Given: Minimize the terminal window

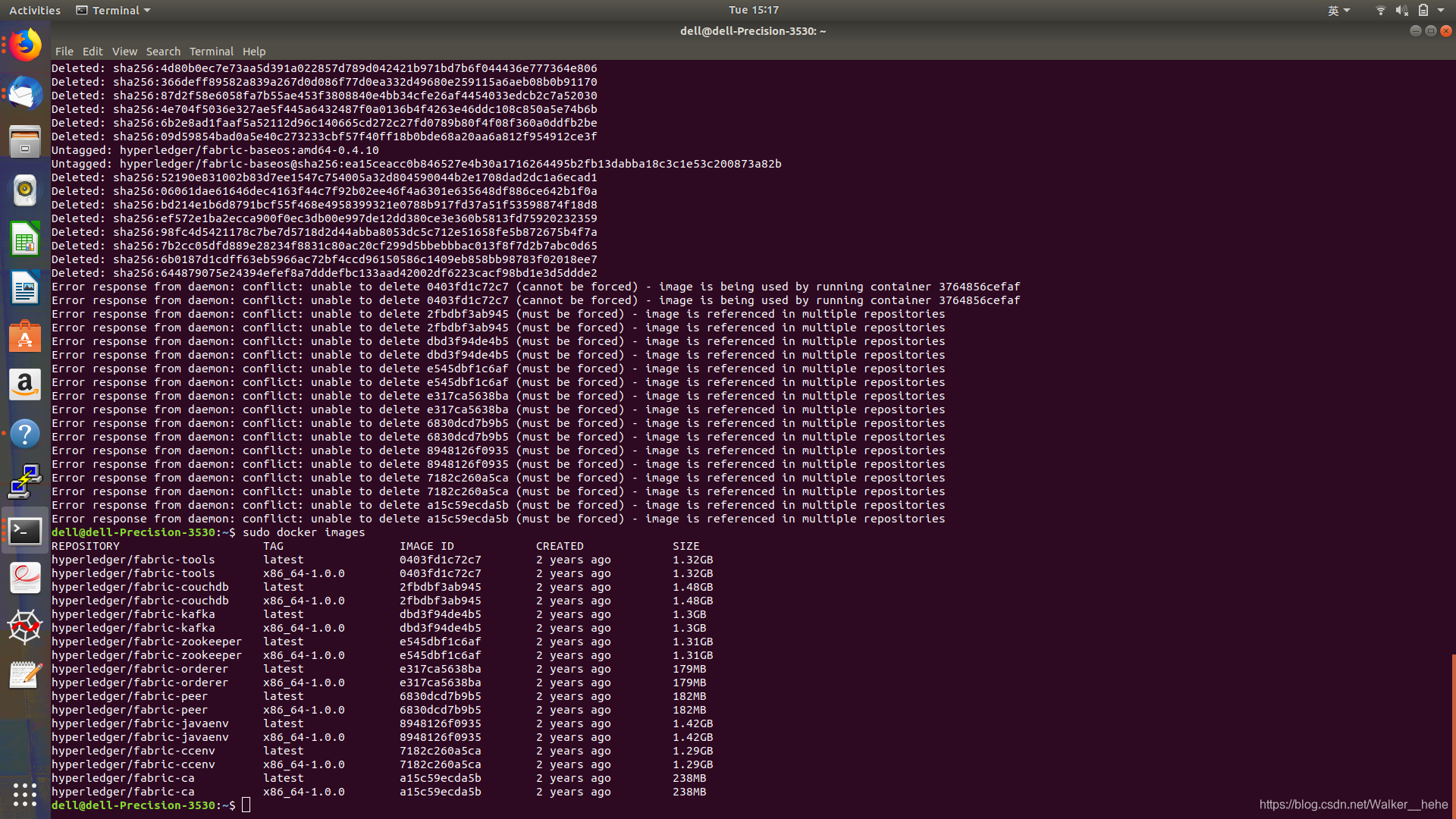Looking at the screenshot, I should [1415, 31].
